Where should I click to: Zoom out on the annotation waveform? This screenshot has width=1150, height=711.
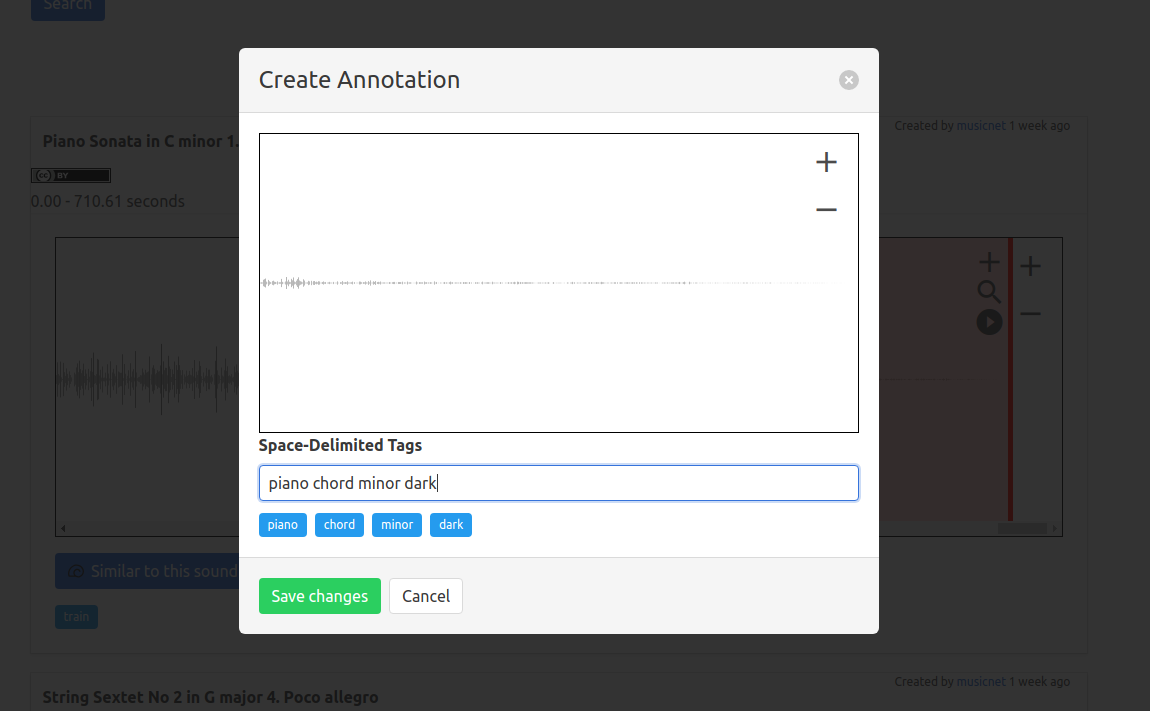point(827,210)
